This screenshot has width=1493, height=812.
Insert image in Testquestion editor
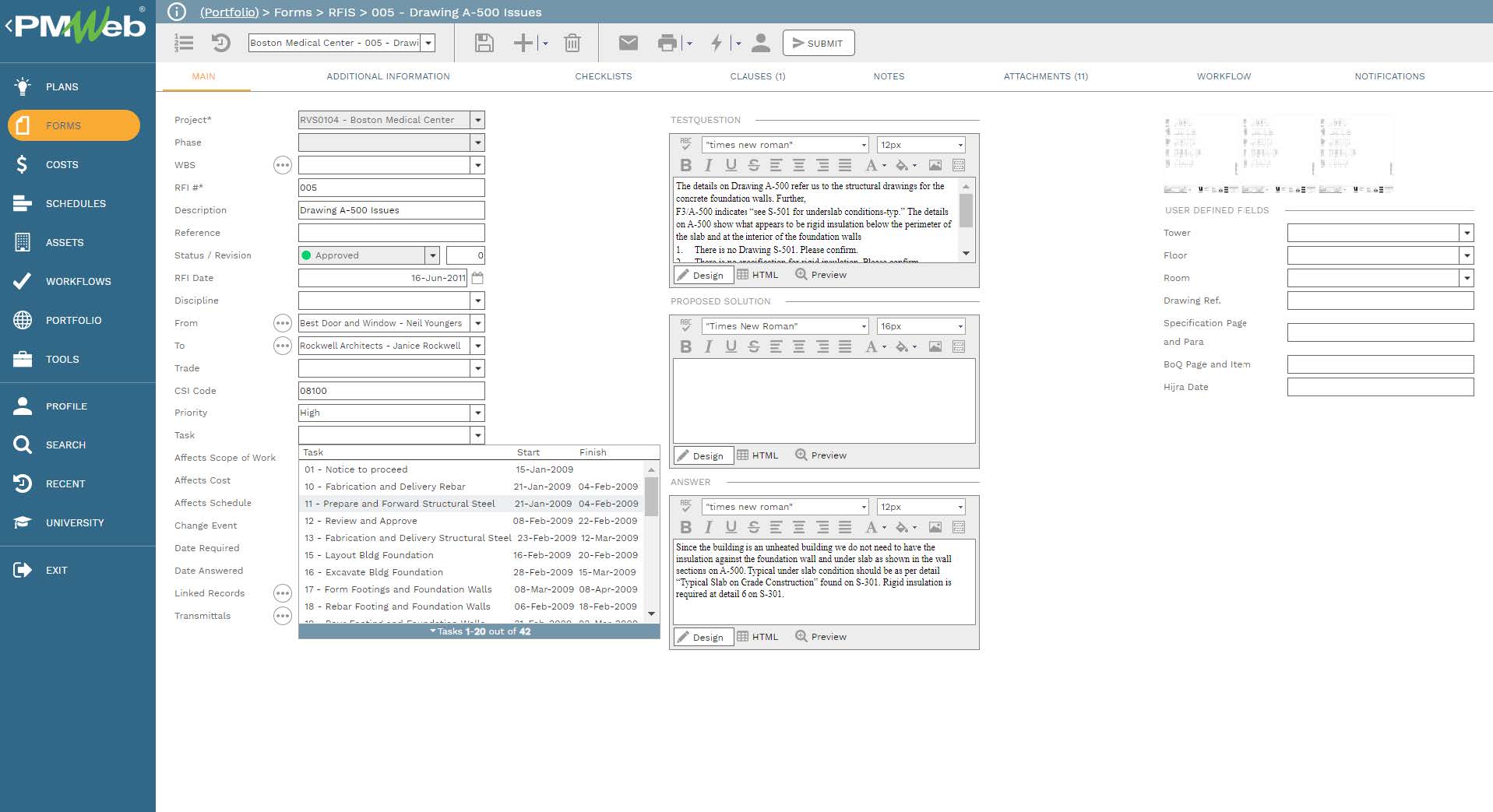pyautogui.click(x=935, y=165)
